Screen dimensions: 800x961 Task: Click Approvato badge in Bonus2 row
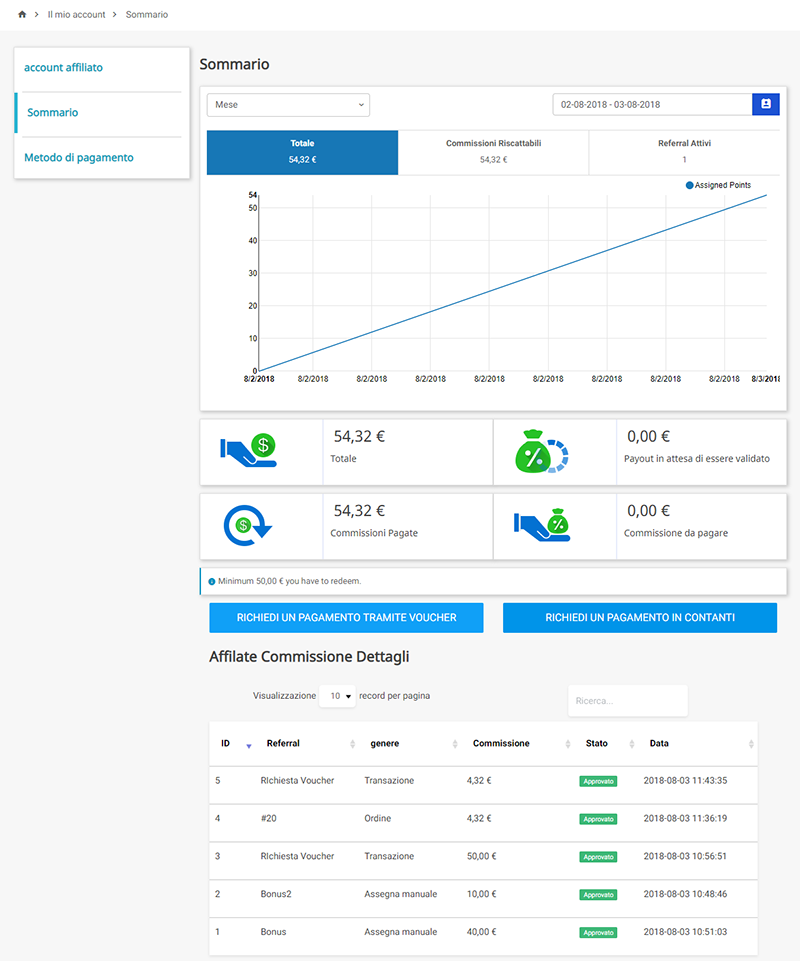pyautogui.click(x=598, y=895)
